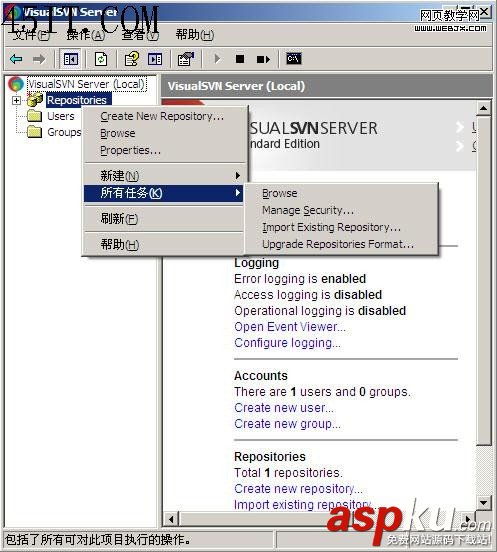497x552 pixels.
Task: Expand the 新建(N) submenu
Action: tap(163, 175)
